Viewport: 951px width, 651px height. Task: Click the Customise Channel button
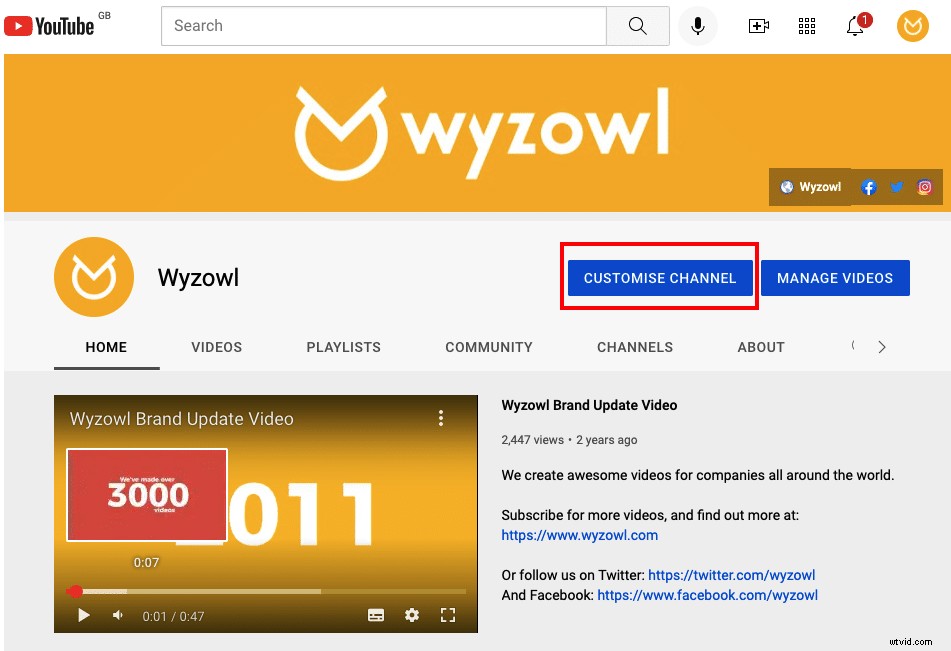659,278
